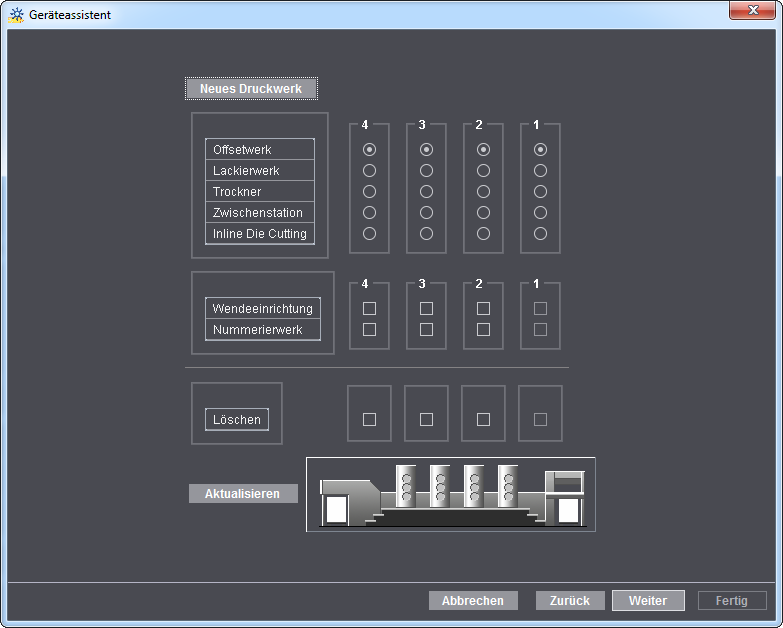Select Zwischenstation for unit 4
Viewport: 783px width, 628px height.
click(370, 213)
